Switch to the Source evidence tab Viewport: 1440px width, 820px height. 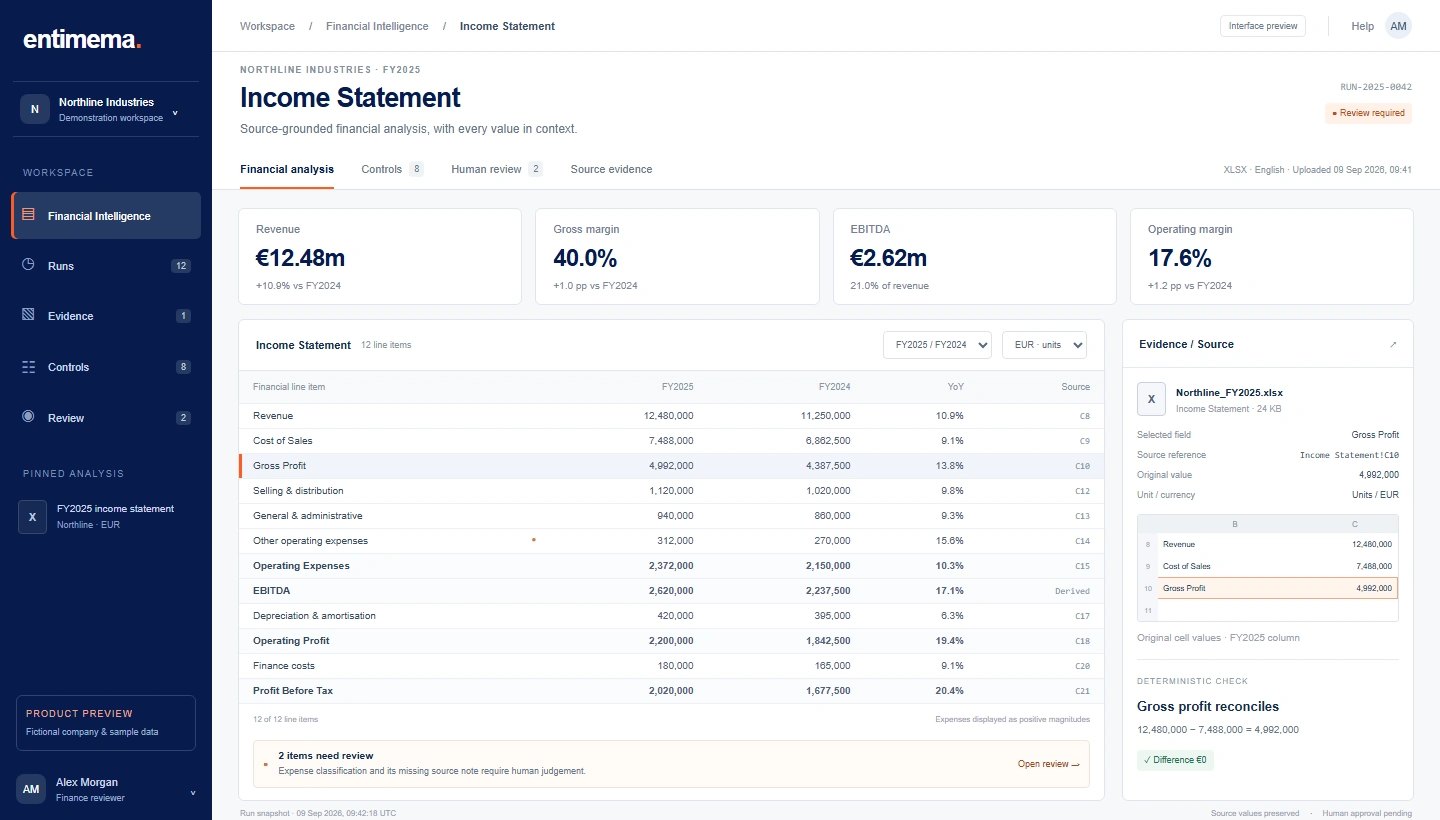(x=611, y=169)
